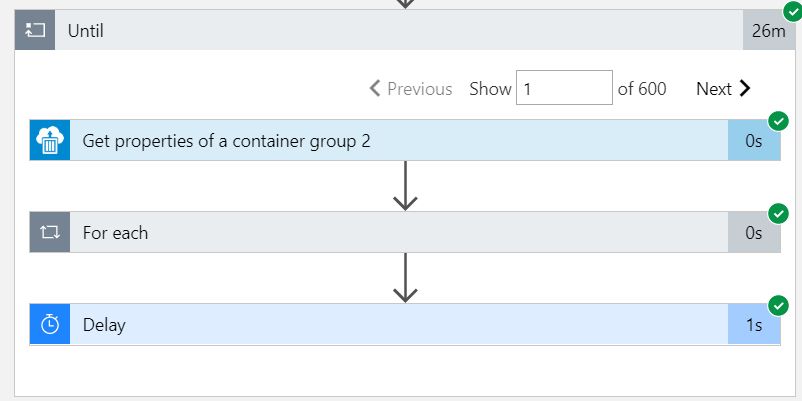Viewport: 802px width, 401px height.
Task: Click the arrow between For each and Delay
Action: (x=404, y=277)
